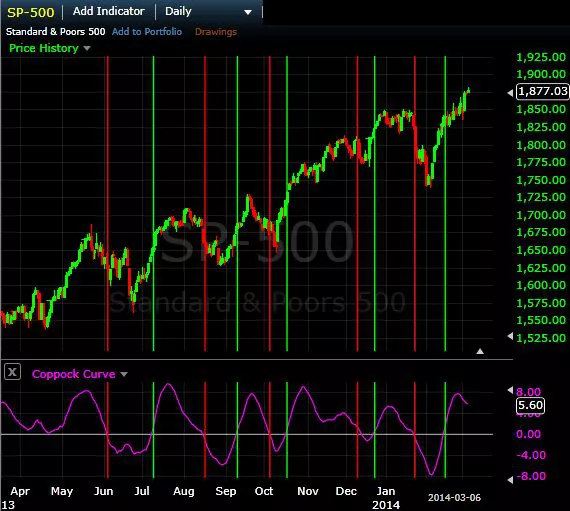
Task: Open the Add Indicator menu
Action: pos(108,11)
